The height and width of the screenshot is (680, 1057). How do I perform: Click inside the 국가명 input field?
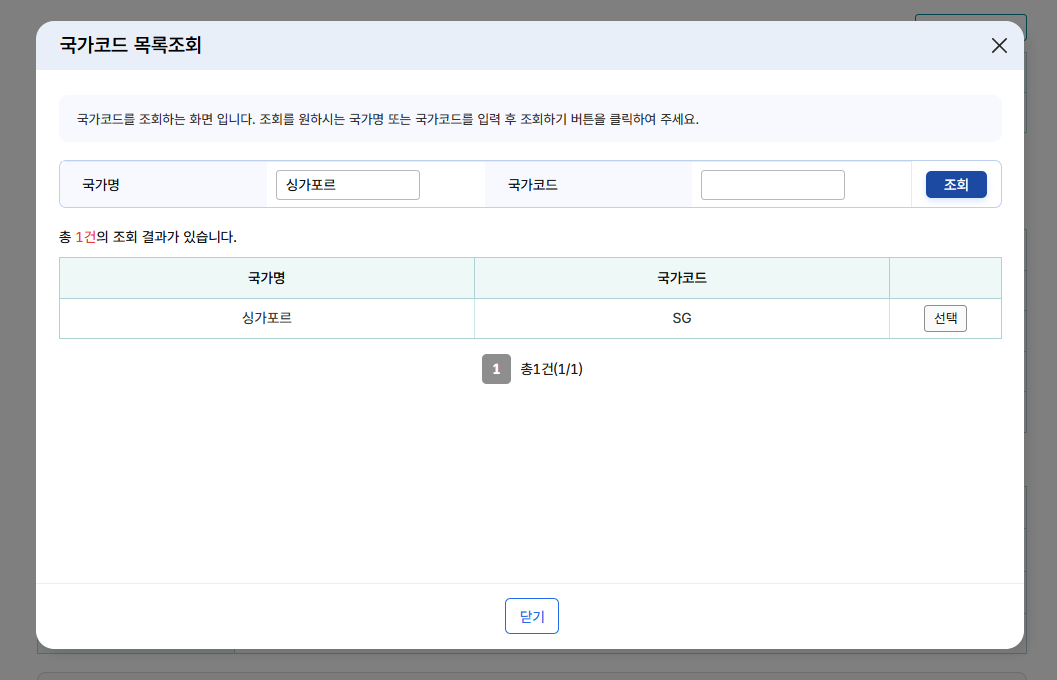coord(347,184)
